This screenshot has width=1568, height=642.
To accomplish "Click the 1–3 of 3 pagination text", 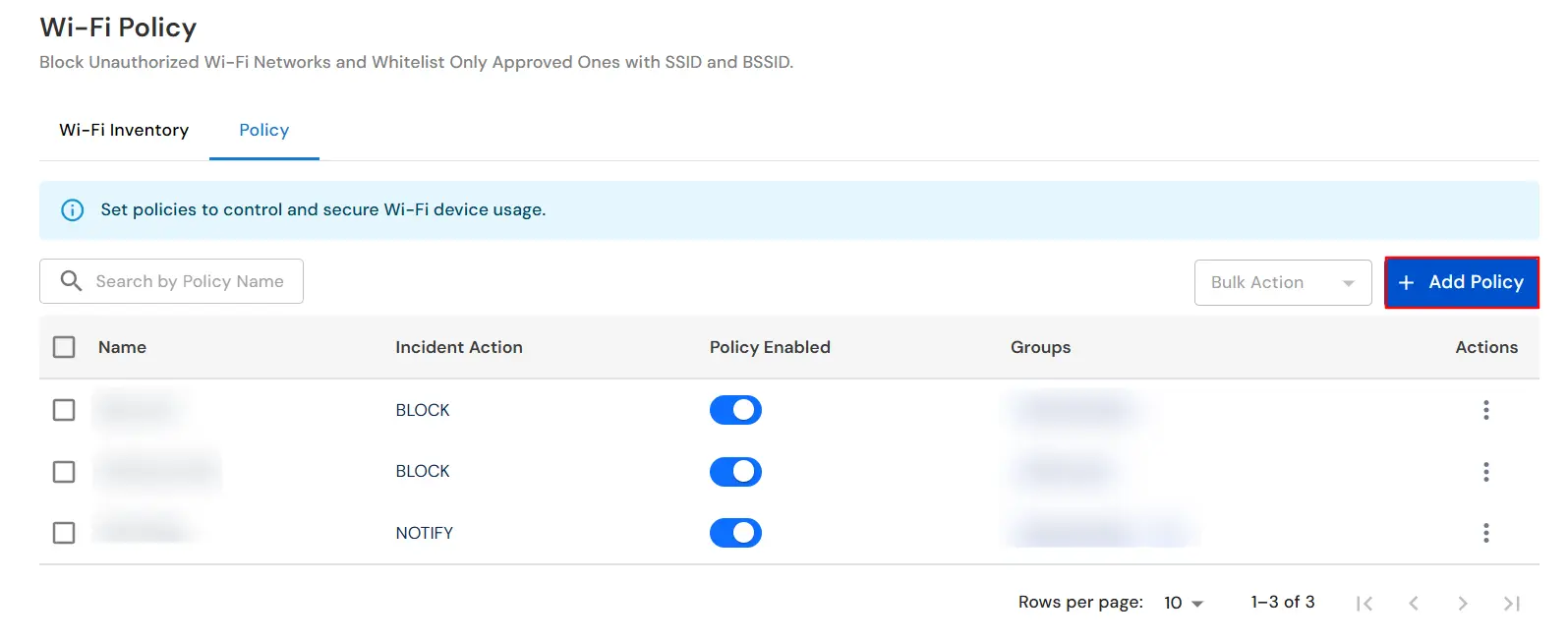I will click(1283, 602).
